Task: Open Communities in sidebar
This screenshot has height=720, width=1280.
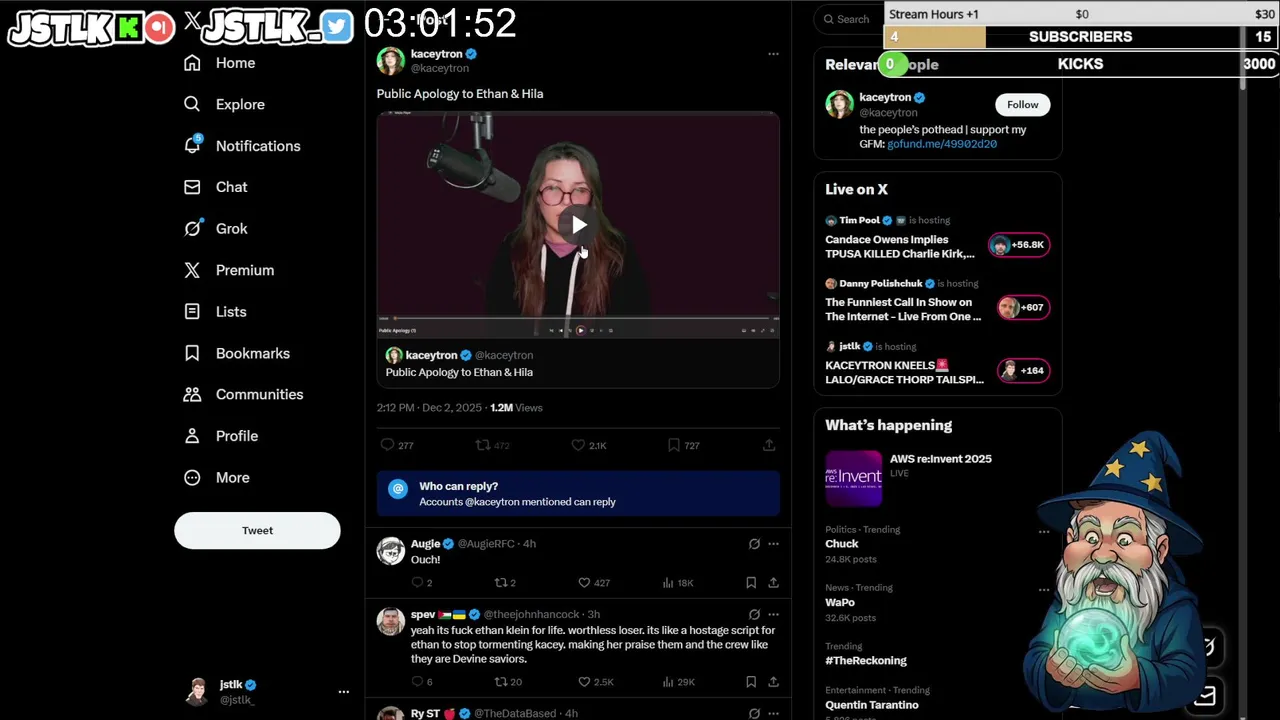Action: pos(244,394)
